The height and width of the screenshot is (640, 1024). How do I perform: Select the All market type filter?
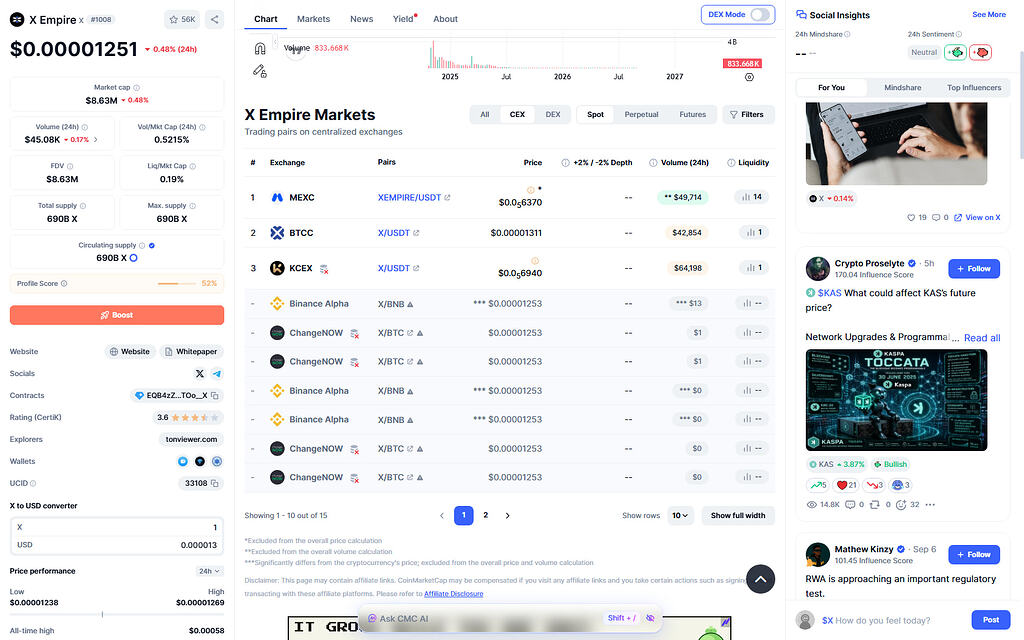(485, 114)
